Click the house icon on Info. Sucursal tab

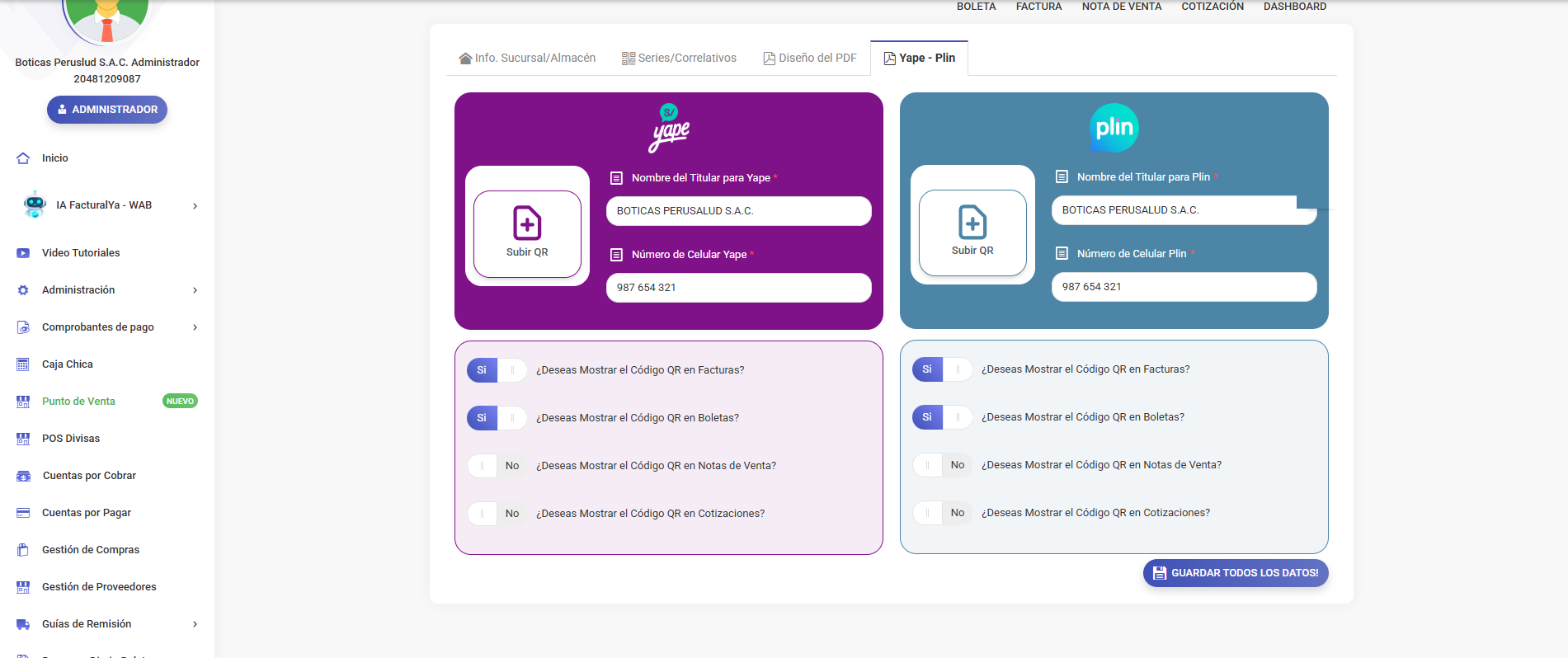tap(465, 59)
